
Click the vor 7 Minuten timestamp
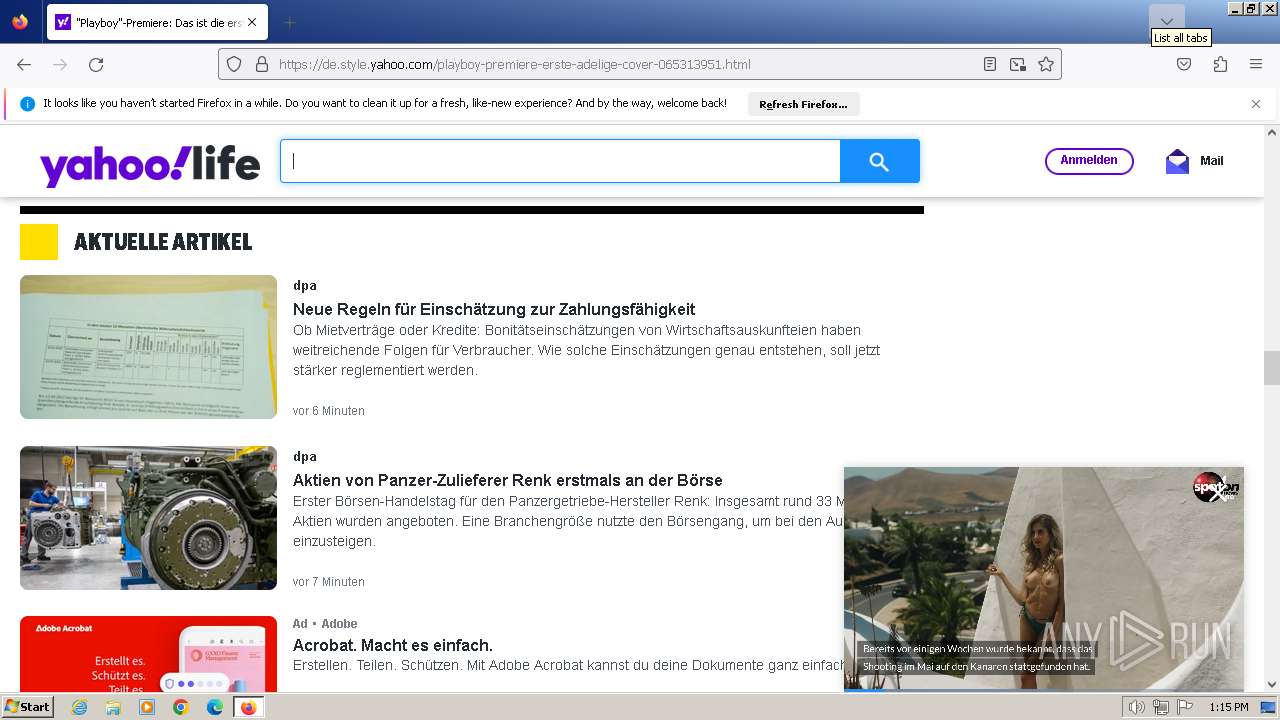click(329, 582)
